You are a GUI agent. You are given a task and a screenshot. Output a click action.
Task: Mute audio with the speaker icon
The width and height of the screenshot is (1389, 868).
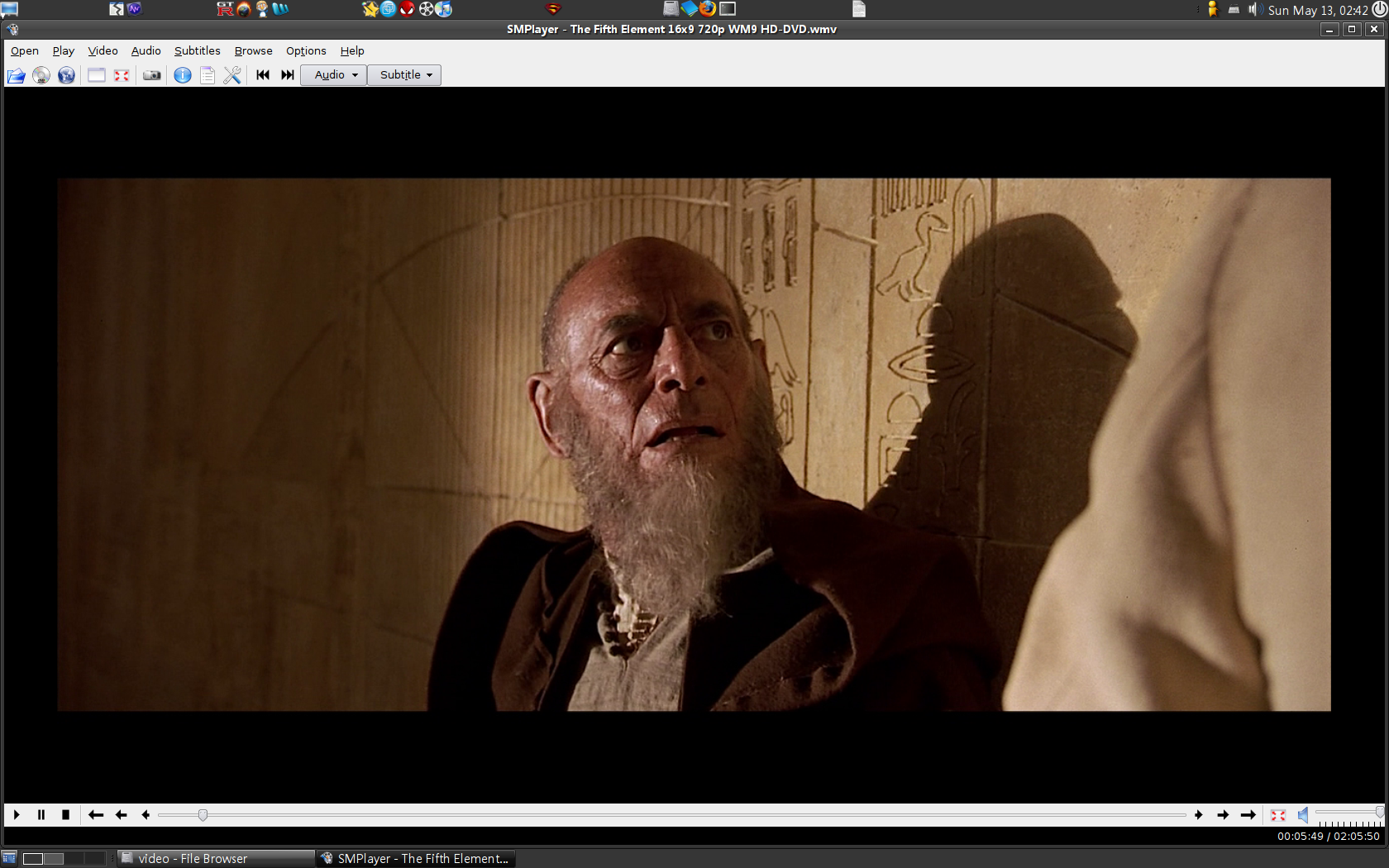tap(1303, 815)
